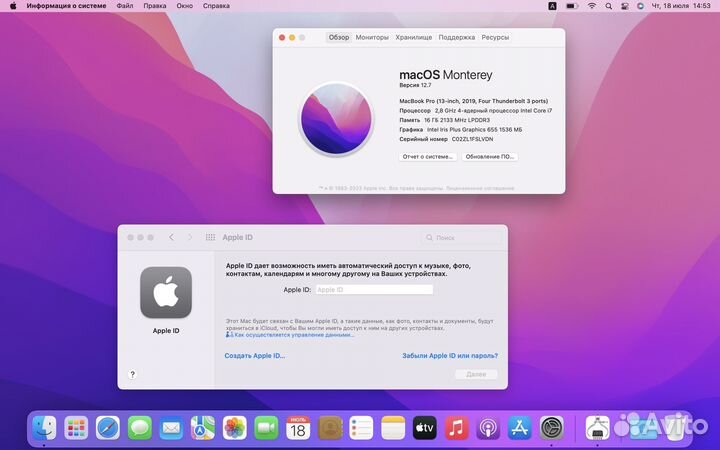Click the Версия 12.7 text
The width and height of the screenshot is (720, 450).
point(415,85)
